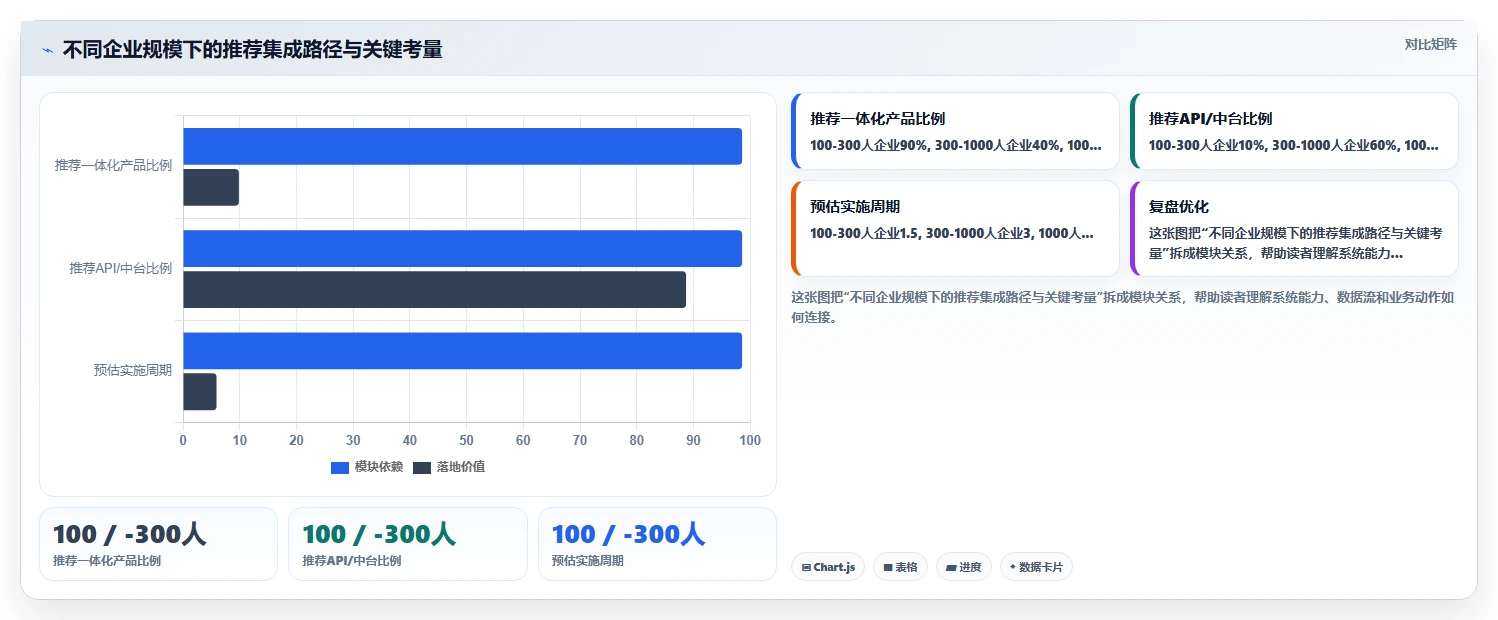The image size is (1498, 620).
Task: Click the x-axis tick label 0
Action: pyautogui.click(x=183, y=441)
